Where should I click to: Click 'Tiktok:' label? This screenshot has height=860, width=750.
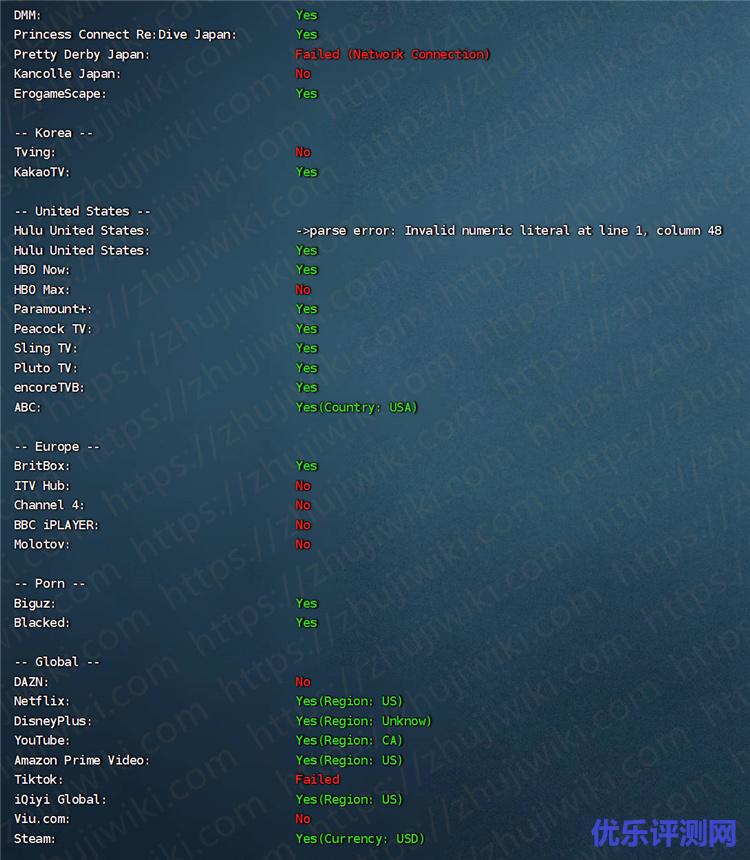38,780
